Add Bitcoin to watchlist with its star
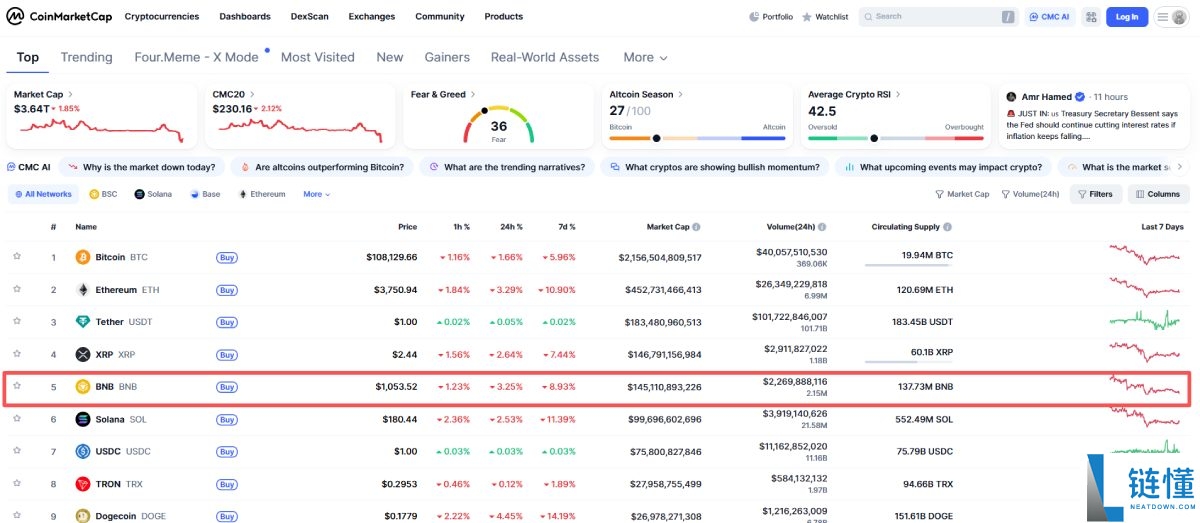 tap(17, 257)
